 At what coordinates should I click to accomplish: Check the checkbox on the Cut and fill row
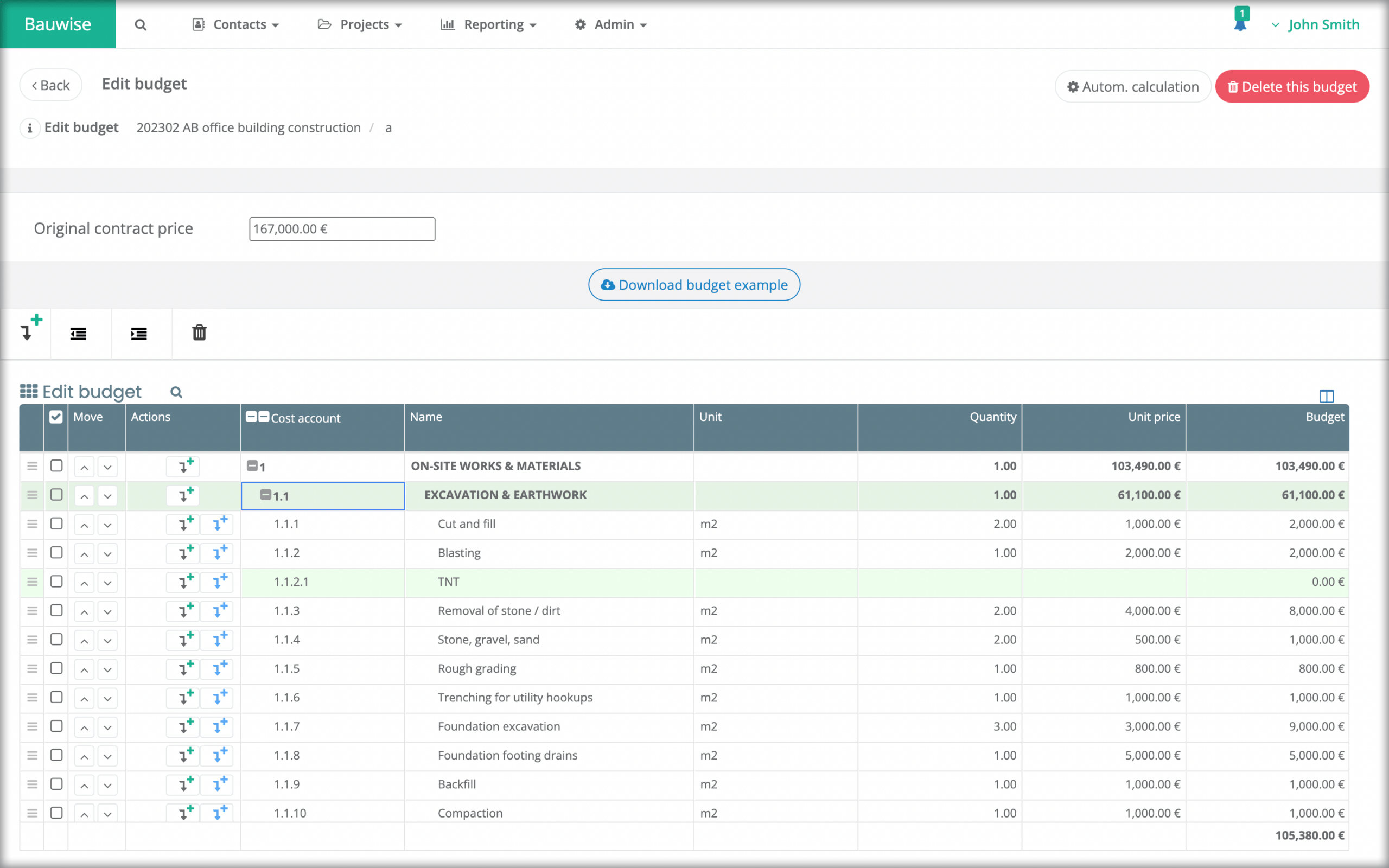56,524
